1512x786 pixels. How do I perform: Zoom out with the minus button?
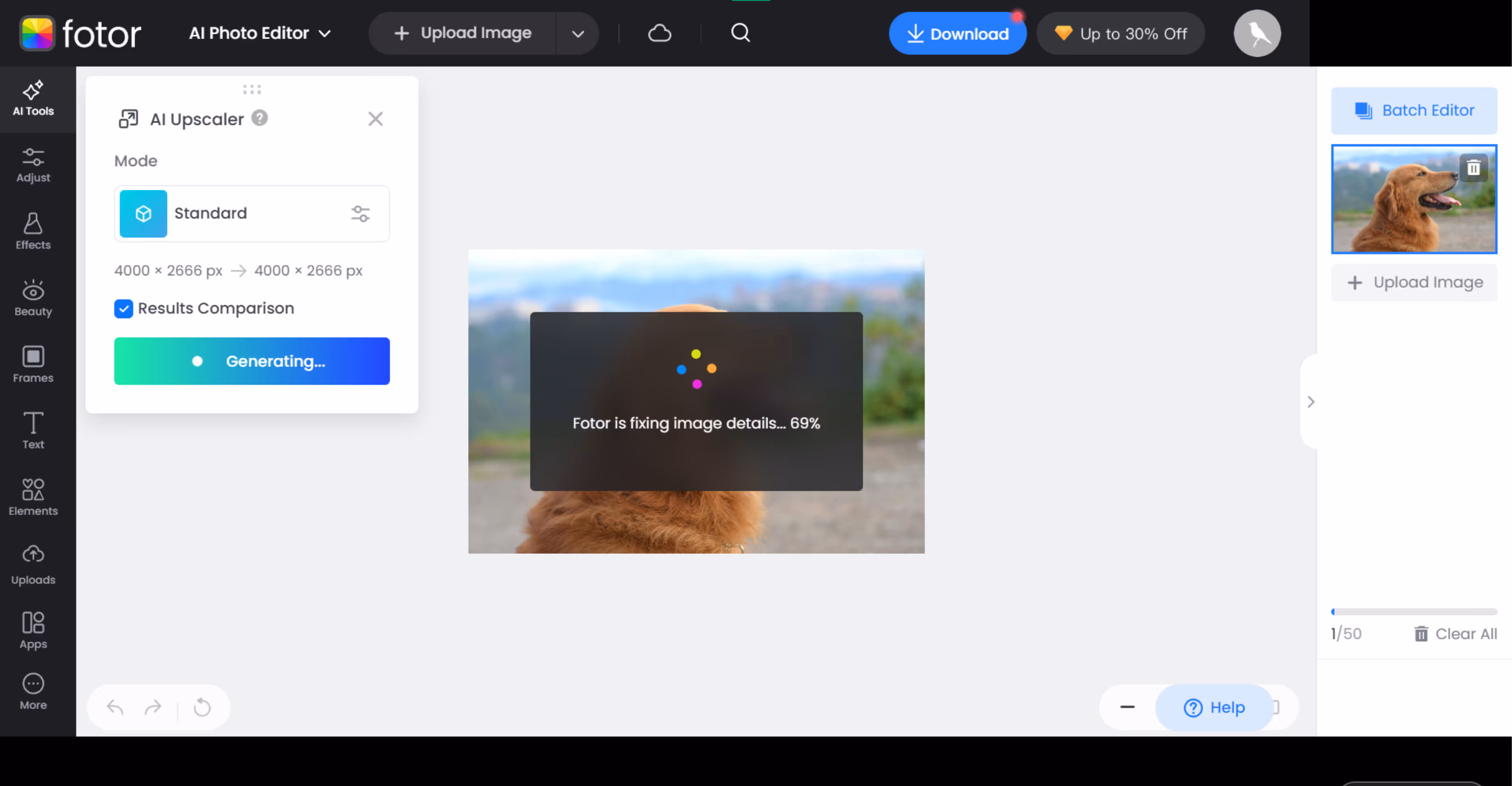click(x=1127, y=707)
